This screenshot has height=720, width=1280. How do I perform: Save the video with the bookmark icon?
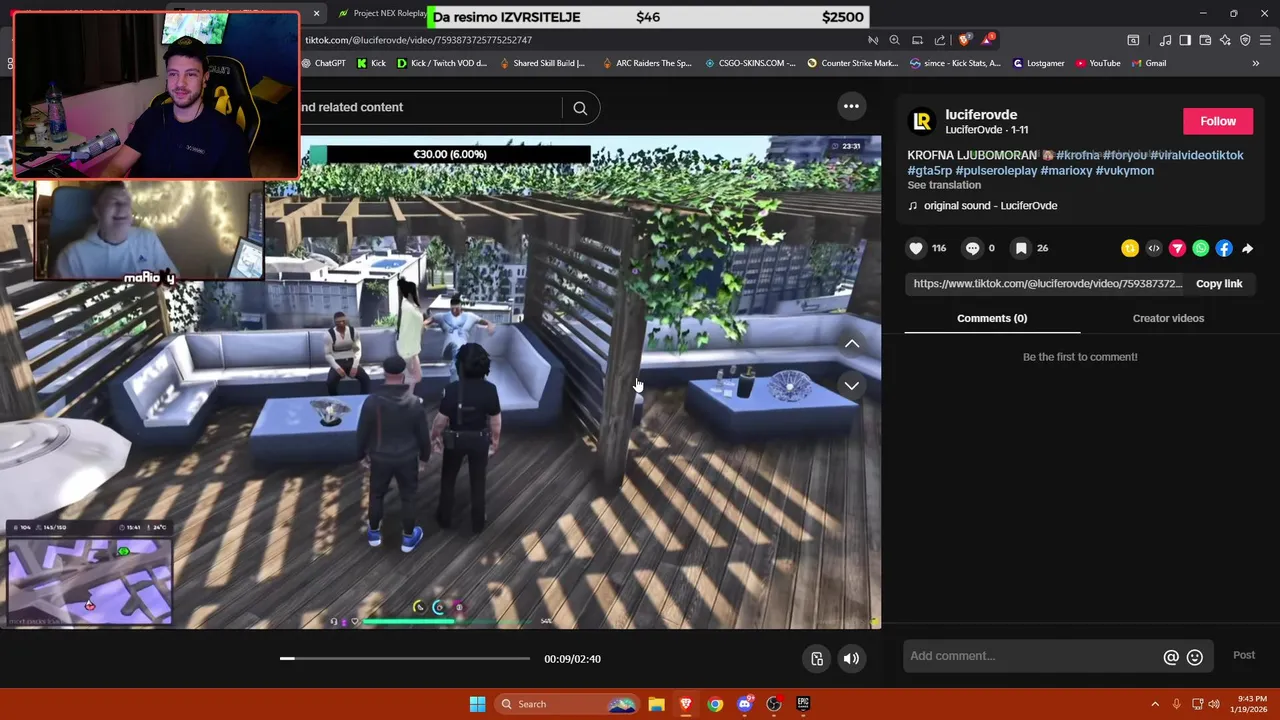coord(1021,248)
